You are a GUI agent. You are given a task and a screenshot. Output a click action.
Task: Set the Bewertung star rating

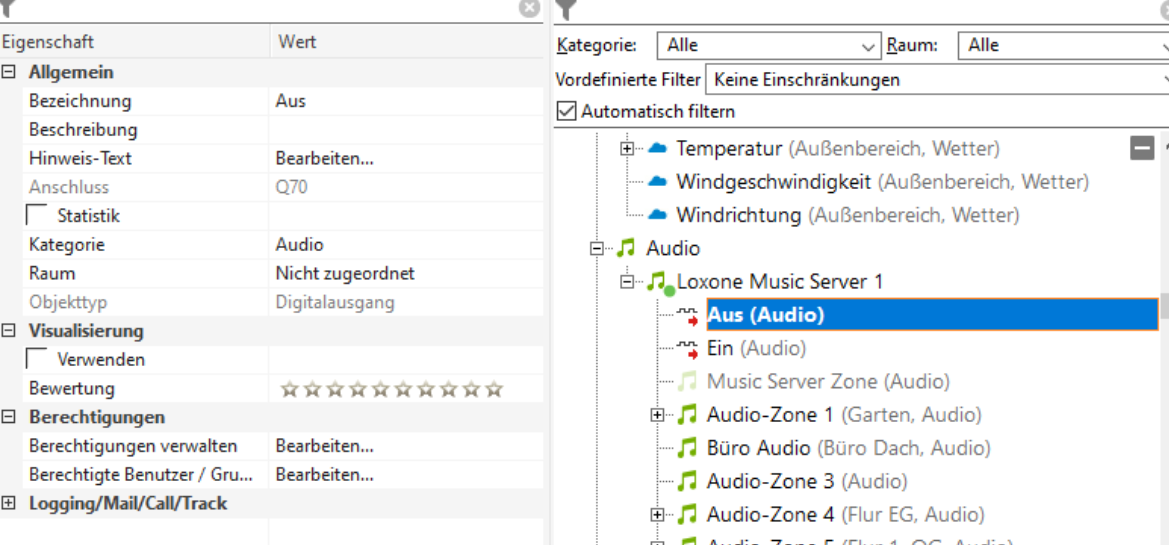[x=391, y=389]
